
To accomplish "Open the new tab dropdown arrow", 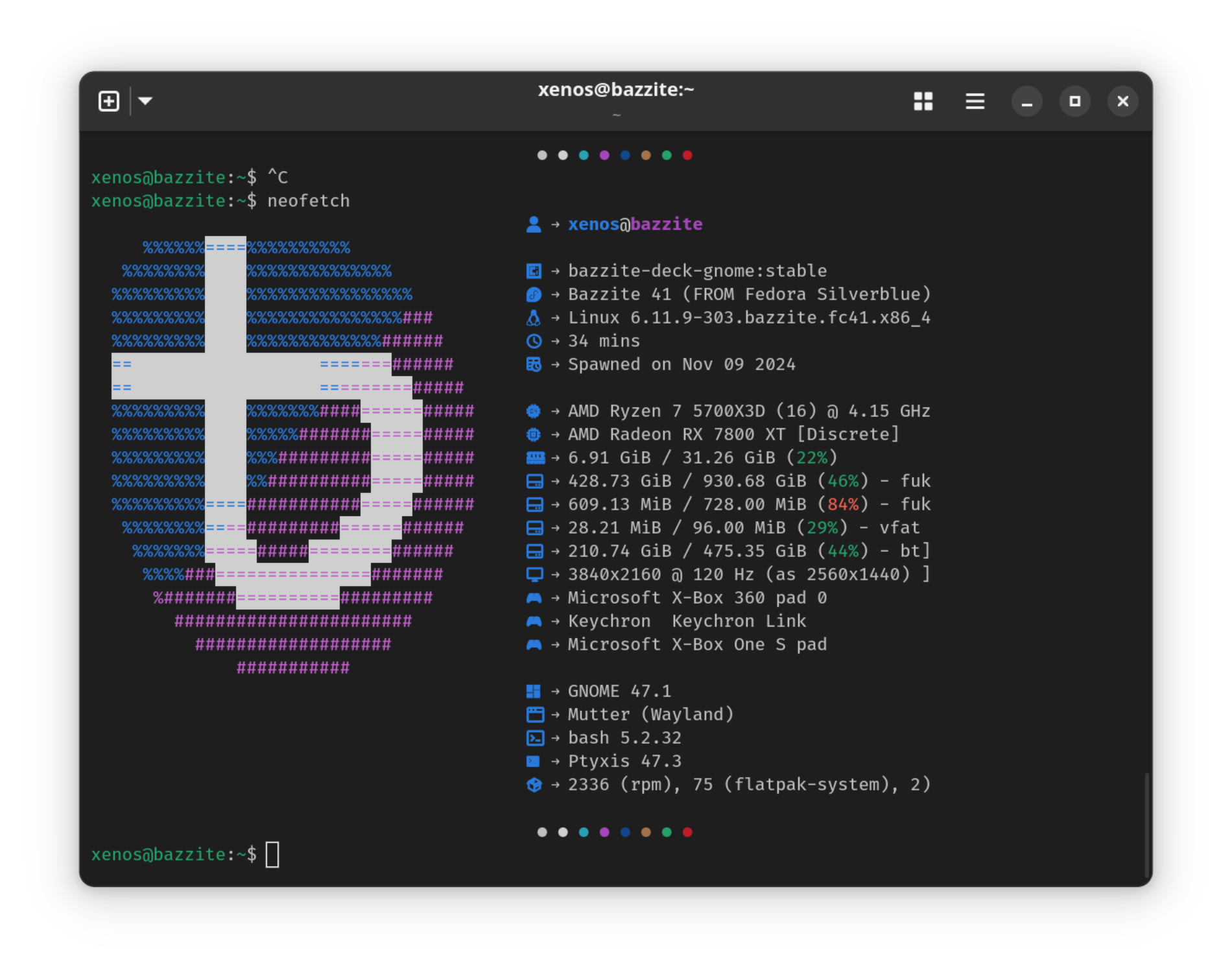I will (x=145, y=101).
